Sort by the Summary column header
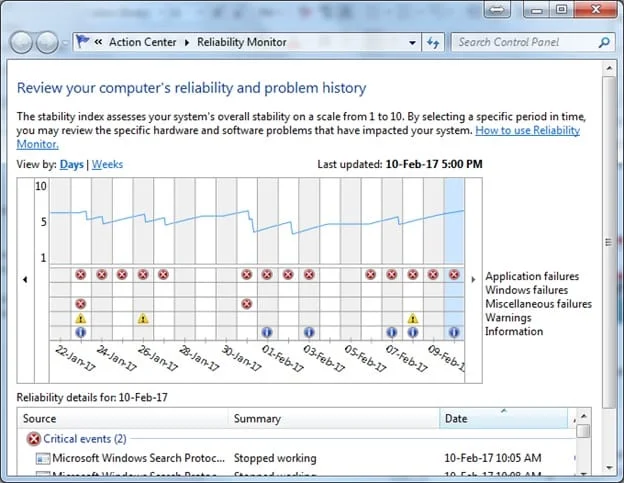The height and width of the screenshot is (483, 624). 334,419
